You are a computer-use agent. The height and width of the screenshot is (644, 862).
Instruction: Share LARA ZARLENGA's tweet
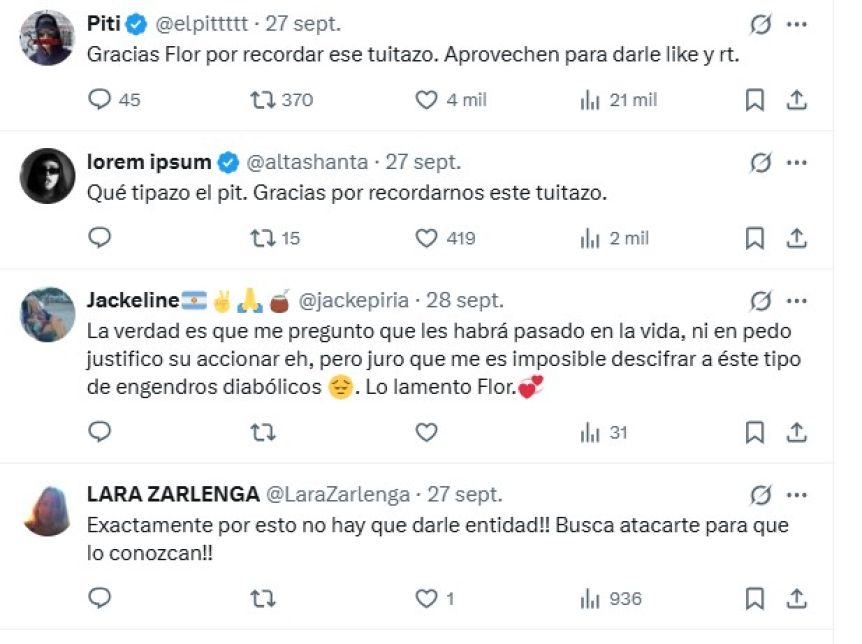click(797, 598)
